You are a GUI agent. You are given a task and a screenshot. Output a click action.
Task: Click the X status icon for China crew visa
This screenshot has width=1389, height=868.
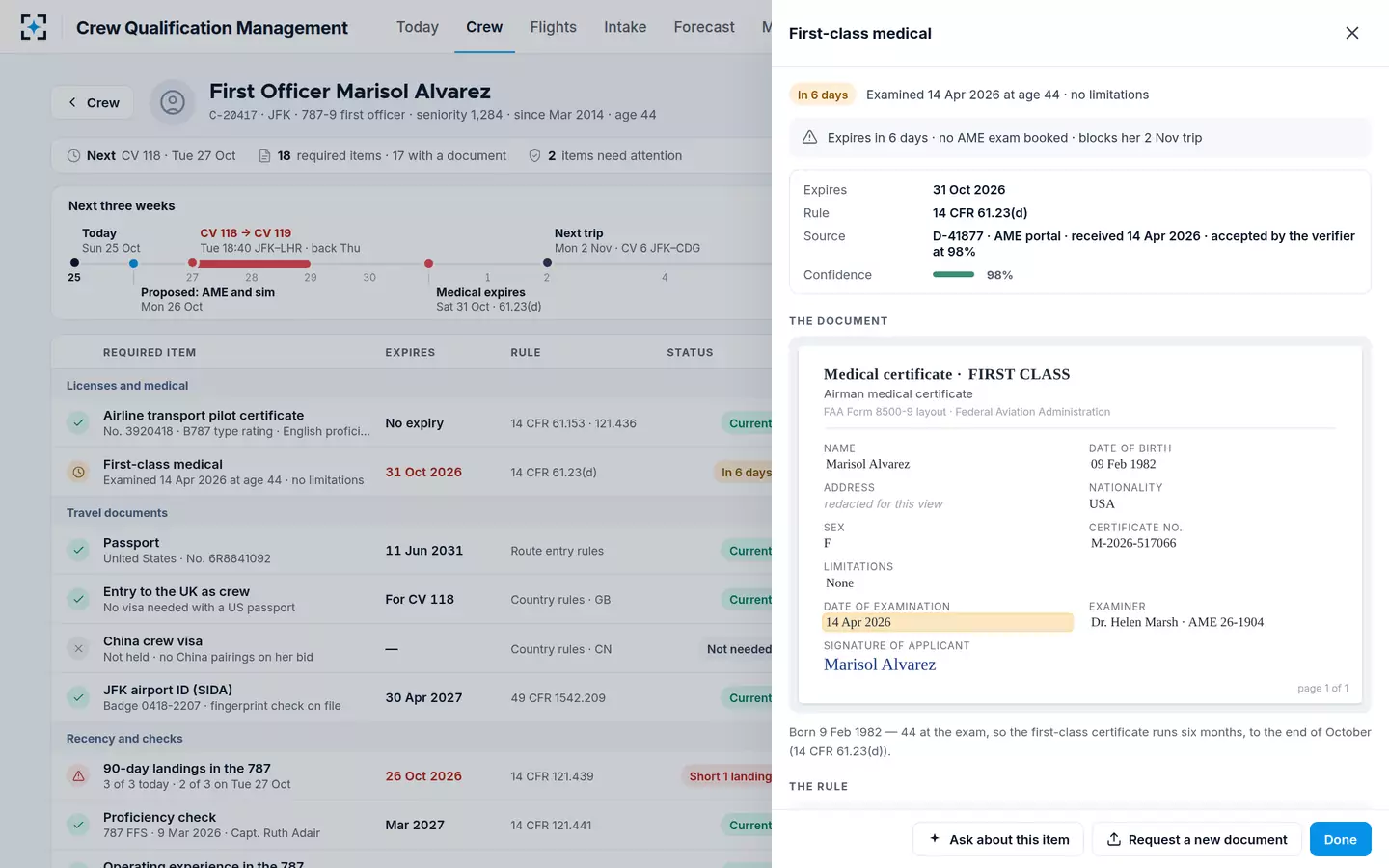point(78,648)
